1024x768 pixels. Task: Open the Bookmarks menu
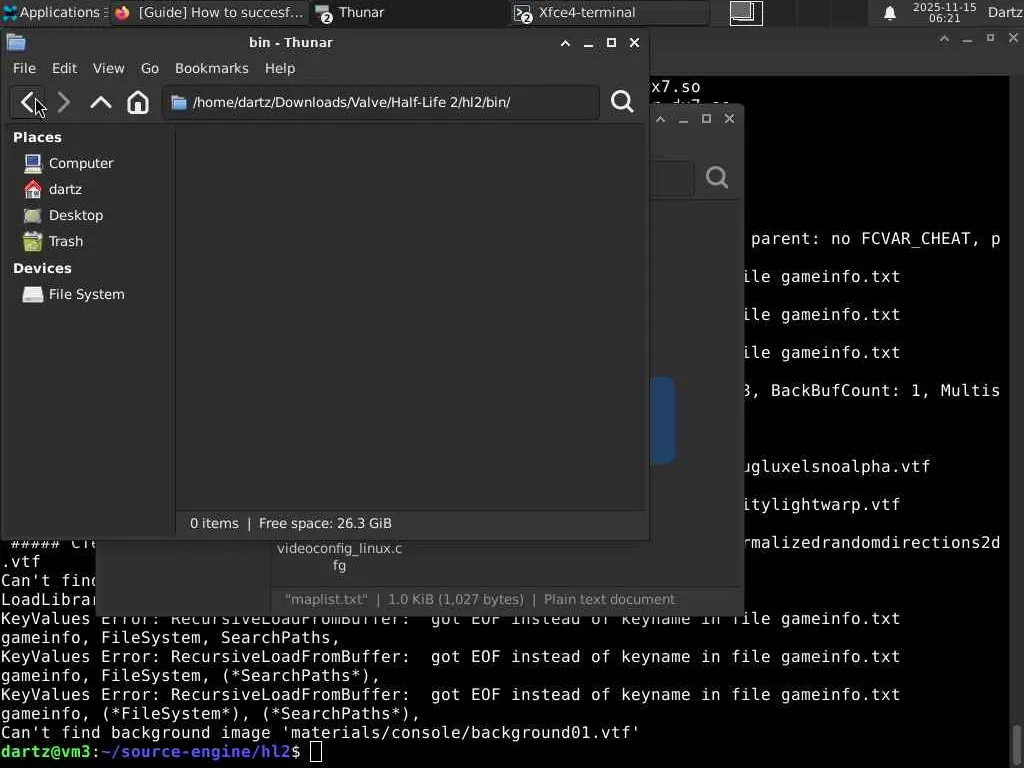click(x=212, y=68)
